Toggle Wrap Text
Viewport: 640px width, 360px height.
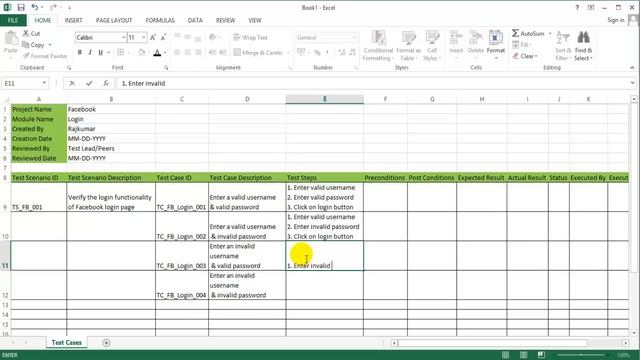[x=250, y=38]
